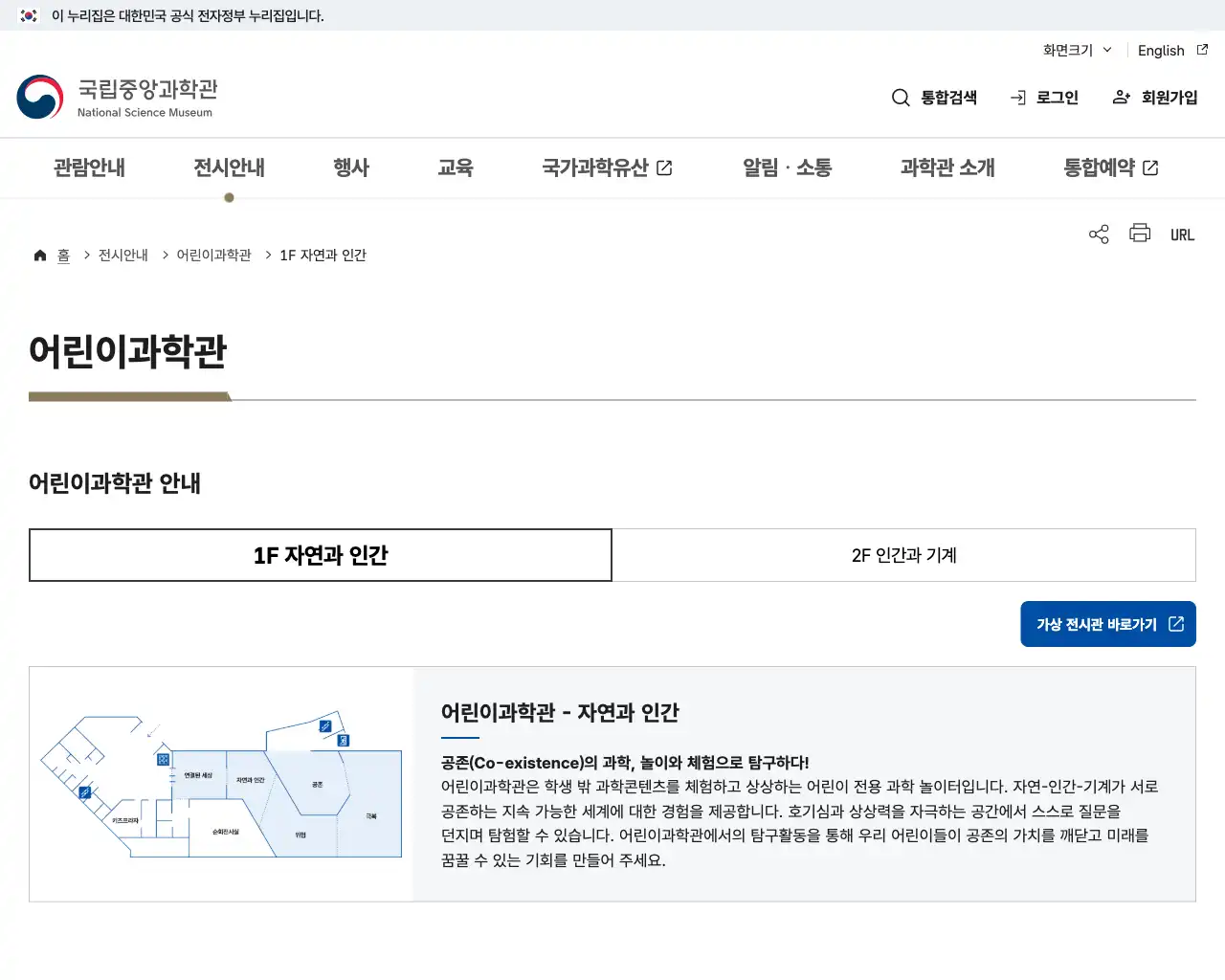Switch to the 2F 인간과 기계 tab
Screen dimensions: 1225x980
[x=903, y=555]
